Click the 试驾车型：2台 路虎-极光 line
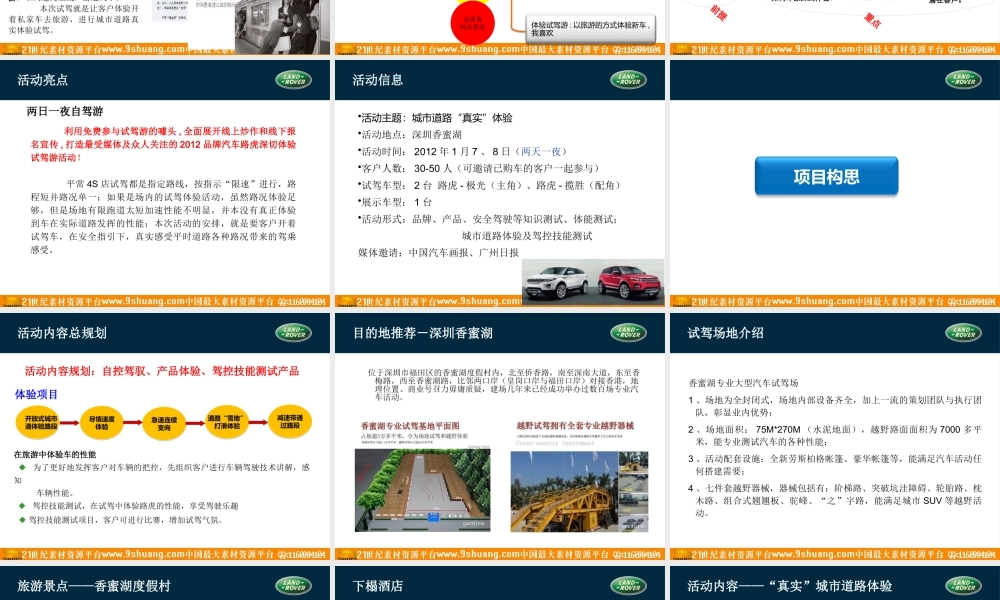The height and width of the screenshot is (600, 1000). click(x=489, y=185)
